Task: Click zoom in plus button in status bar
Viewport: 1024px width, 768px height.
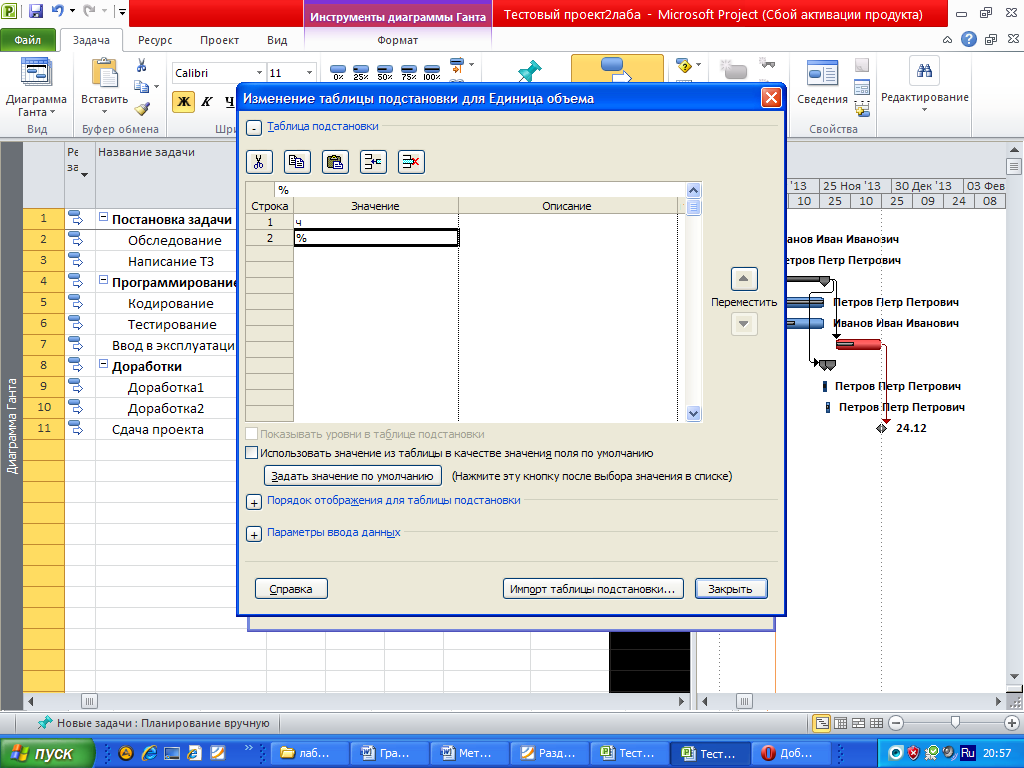Action: point(1012,723)
